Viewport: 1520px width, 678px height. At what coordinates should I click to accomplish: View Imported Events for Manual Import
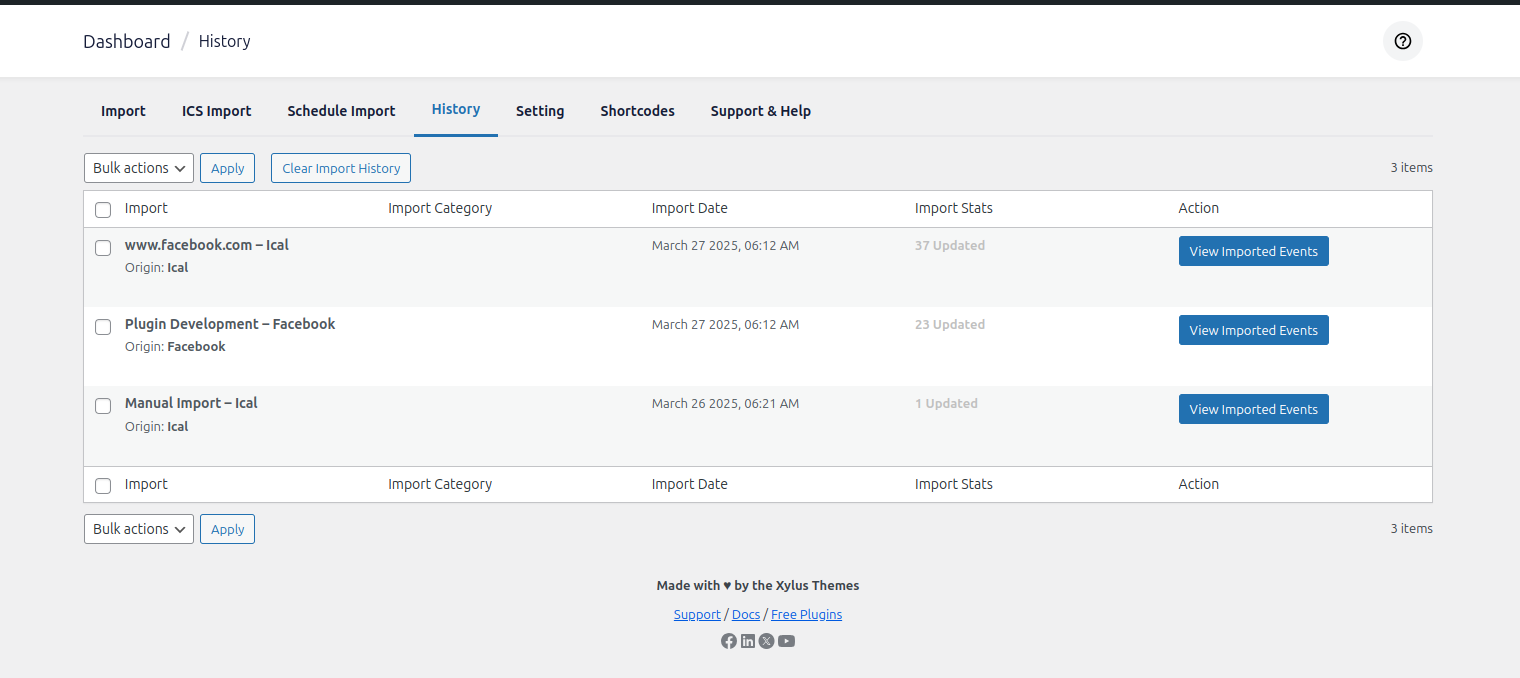(x=1253, y=409)
